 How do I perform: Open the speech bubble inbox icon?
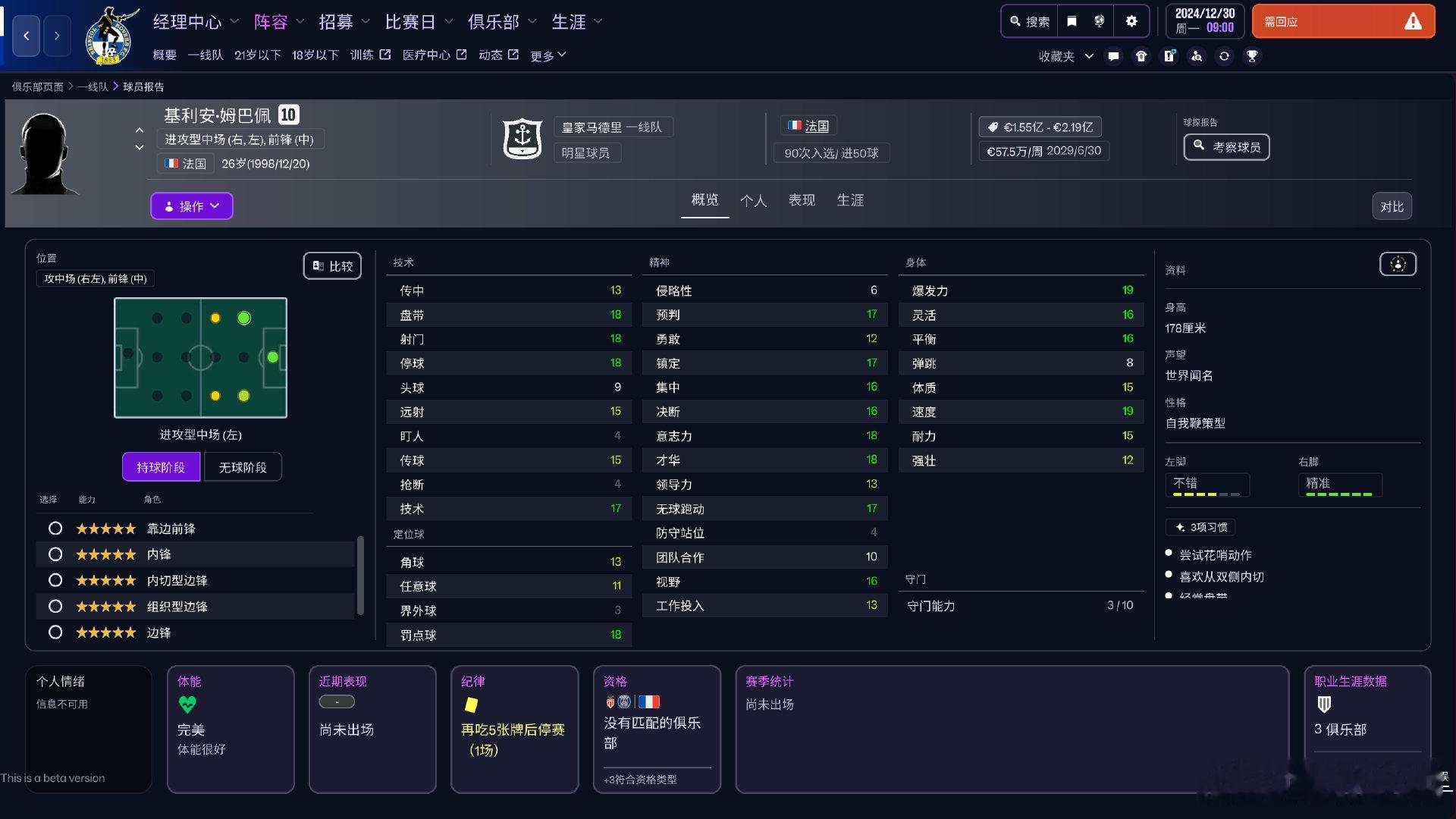pyautogui.click(x=1113, y=56)
